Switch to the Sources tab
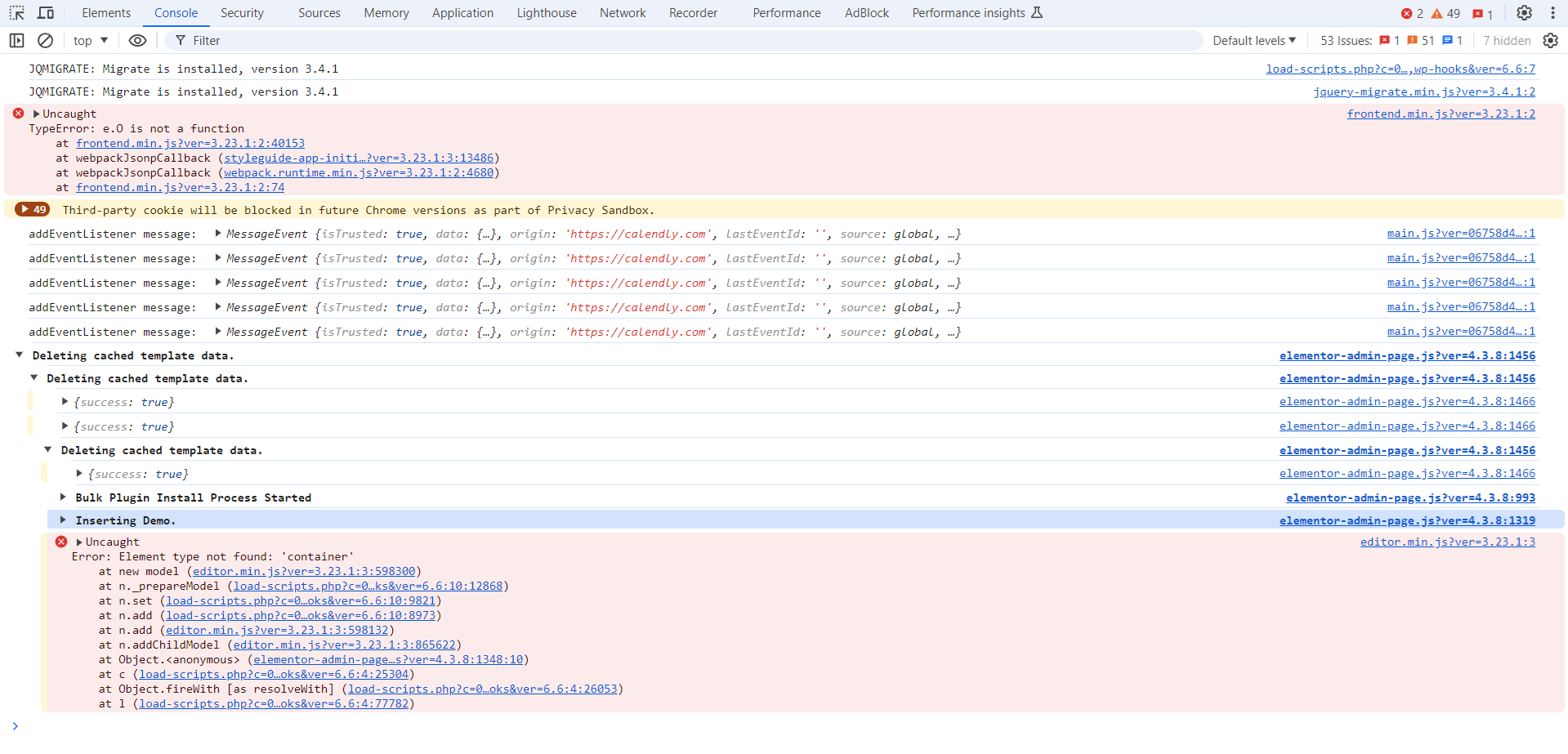The height and width of the screenshot is (754, 1568). tap(319, 13)
